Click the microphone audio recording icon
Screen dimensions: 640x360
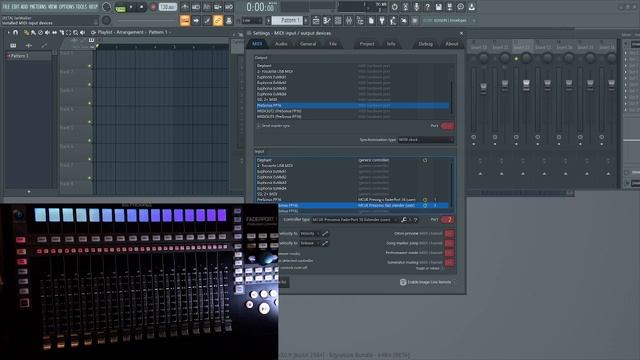(x=416, y=7)
